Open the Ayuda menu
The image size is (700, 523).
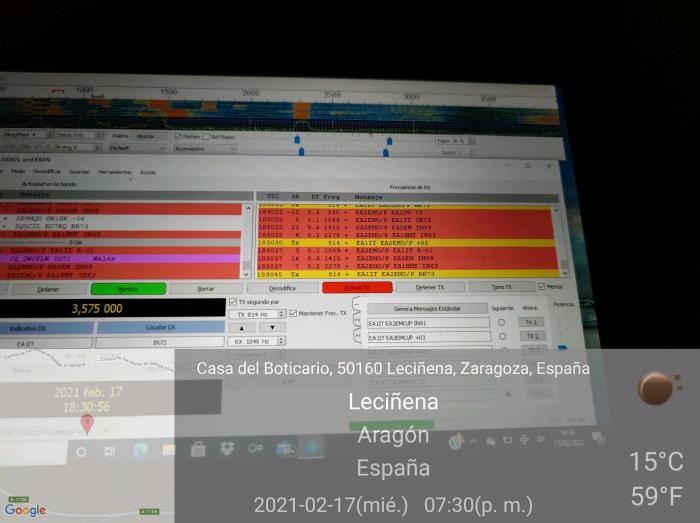(x=148, y=172)
